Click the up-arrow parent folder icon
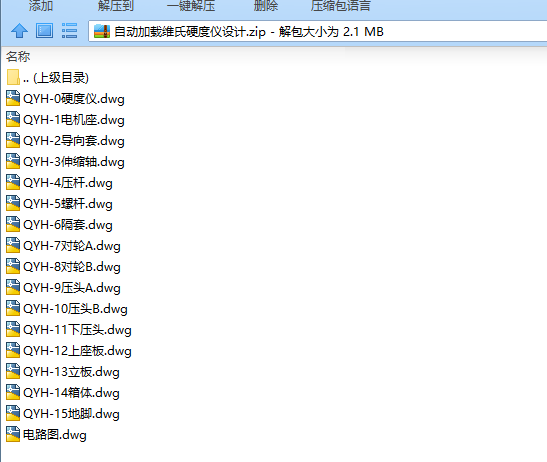Image resolution: width=547 pixels, height=462 pixels. point(20,31)
